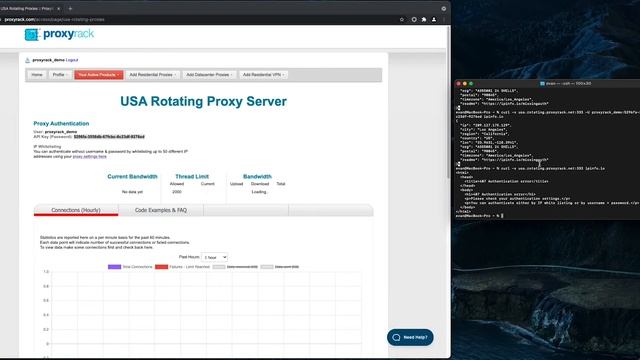Click the Current Bandwidth label

pyautogui.click(x=132, y=176)
